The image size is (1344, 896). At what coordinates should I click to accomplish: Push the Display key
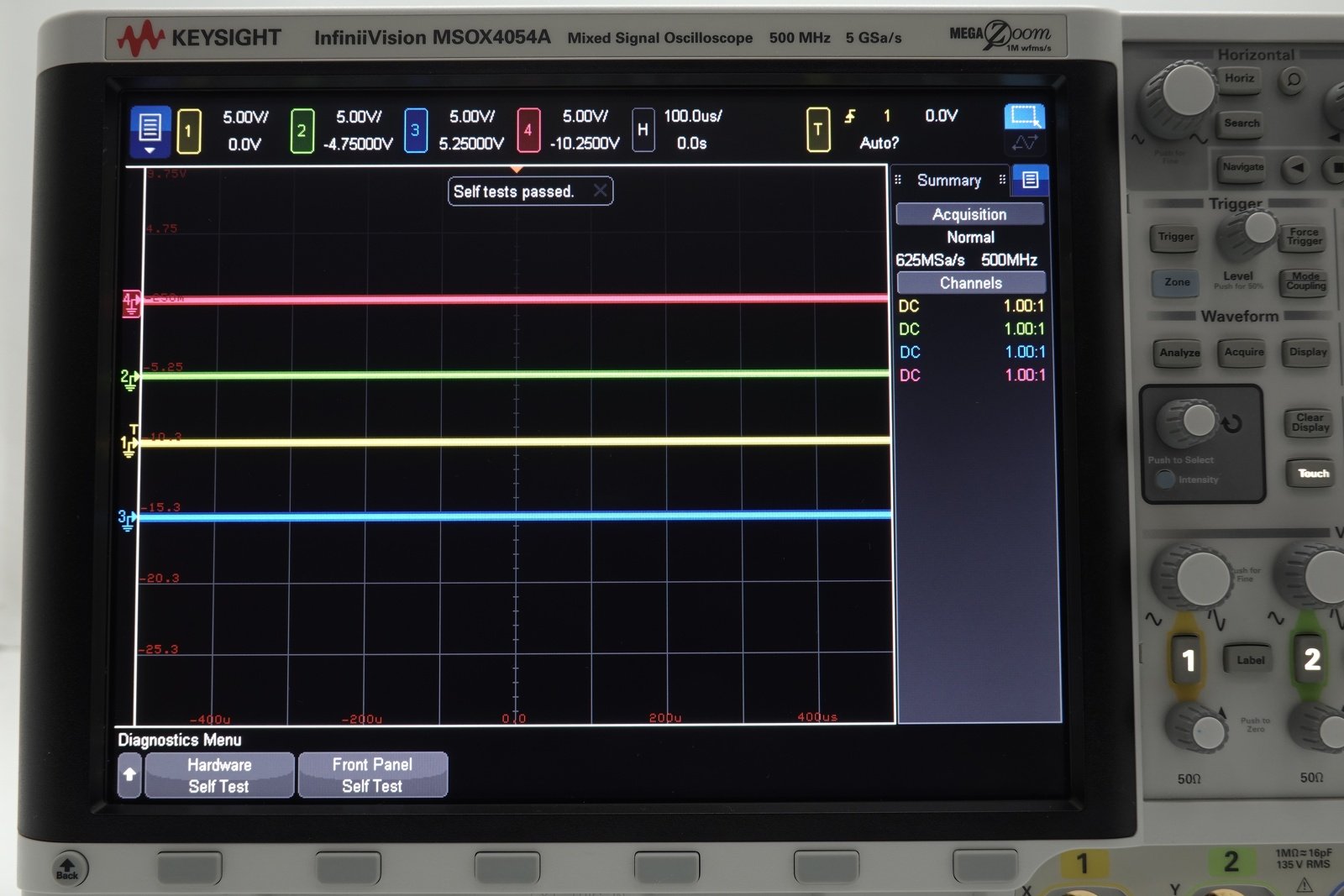tap(1308, 353)
